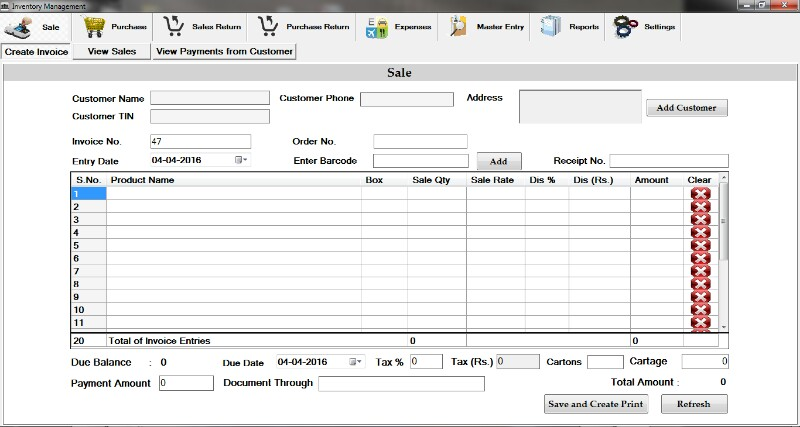The image size is (800, 427).
Task: Focus the Customer Name field
Action: [210, 98]
